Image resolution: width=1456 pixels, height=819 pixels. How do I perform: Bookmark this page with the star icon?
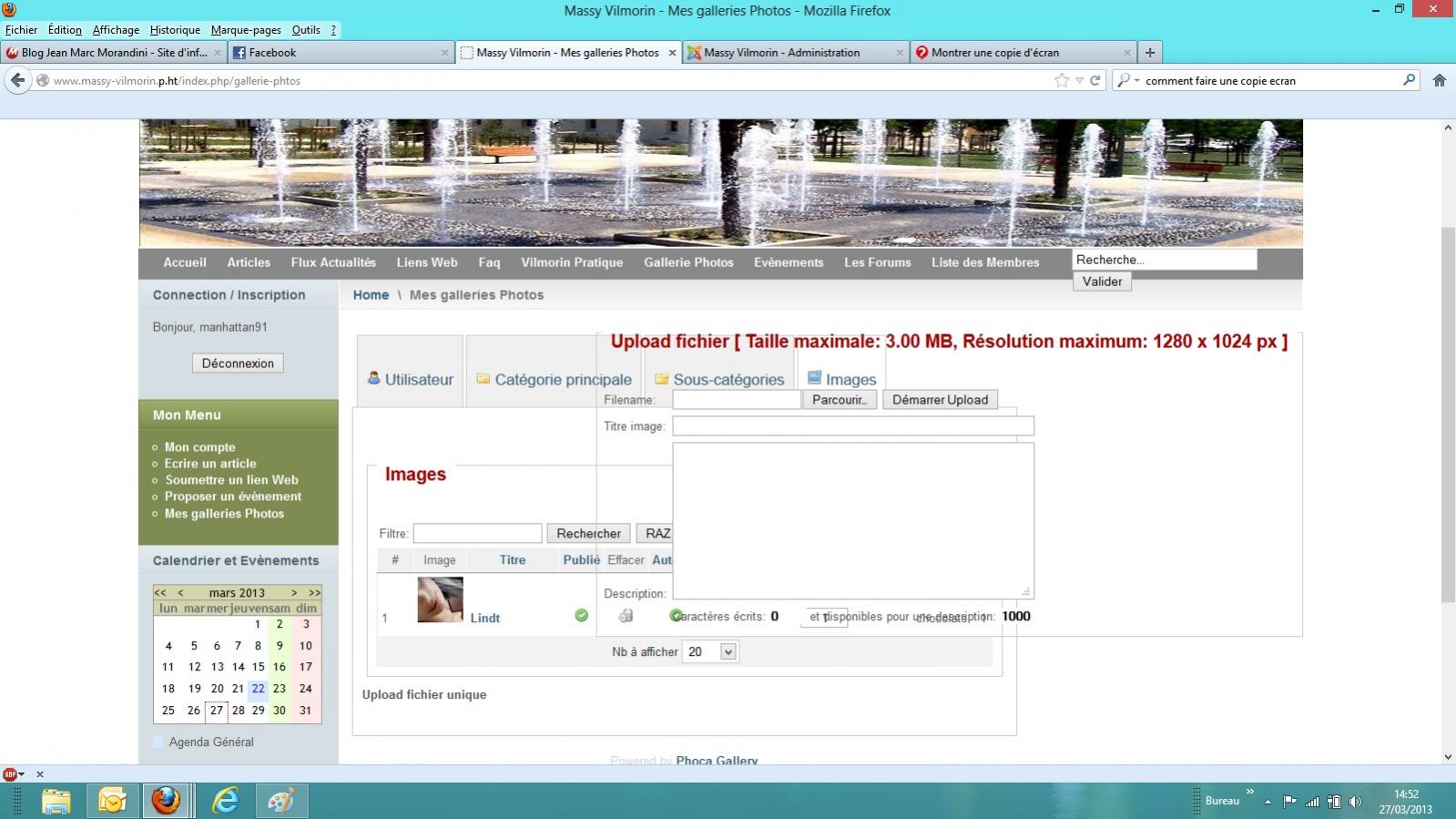1062,80
